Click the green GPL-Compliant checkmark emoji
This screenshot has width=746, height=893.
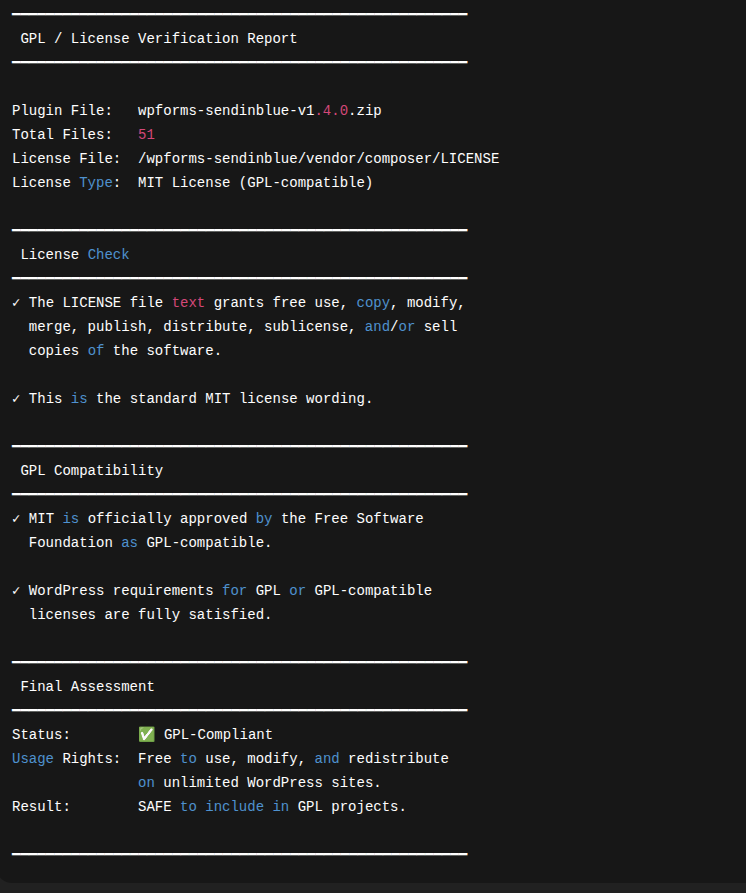pyautogui.click(x=147, y=734)
